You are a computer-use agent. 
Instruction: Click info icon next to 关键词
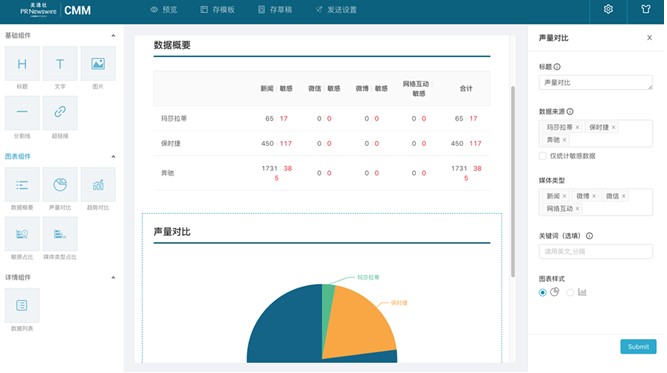(x=589, y=236)
